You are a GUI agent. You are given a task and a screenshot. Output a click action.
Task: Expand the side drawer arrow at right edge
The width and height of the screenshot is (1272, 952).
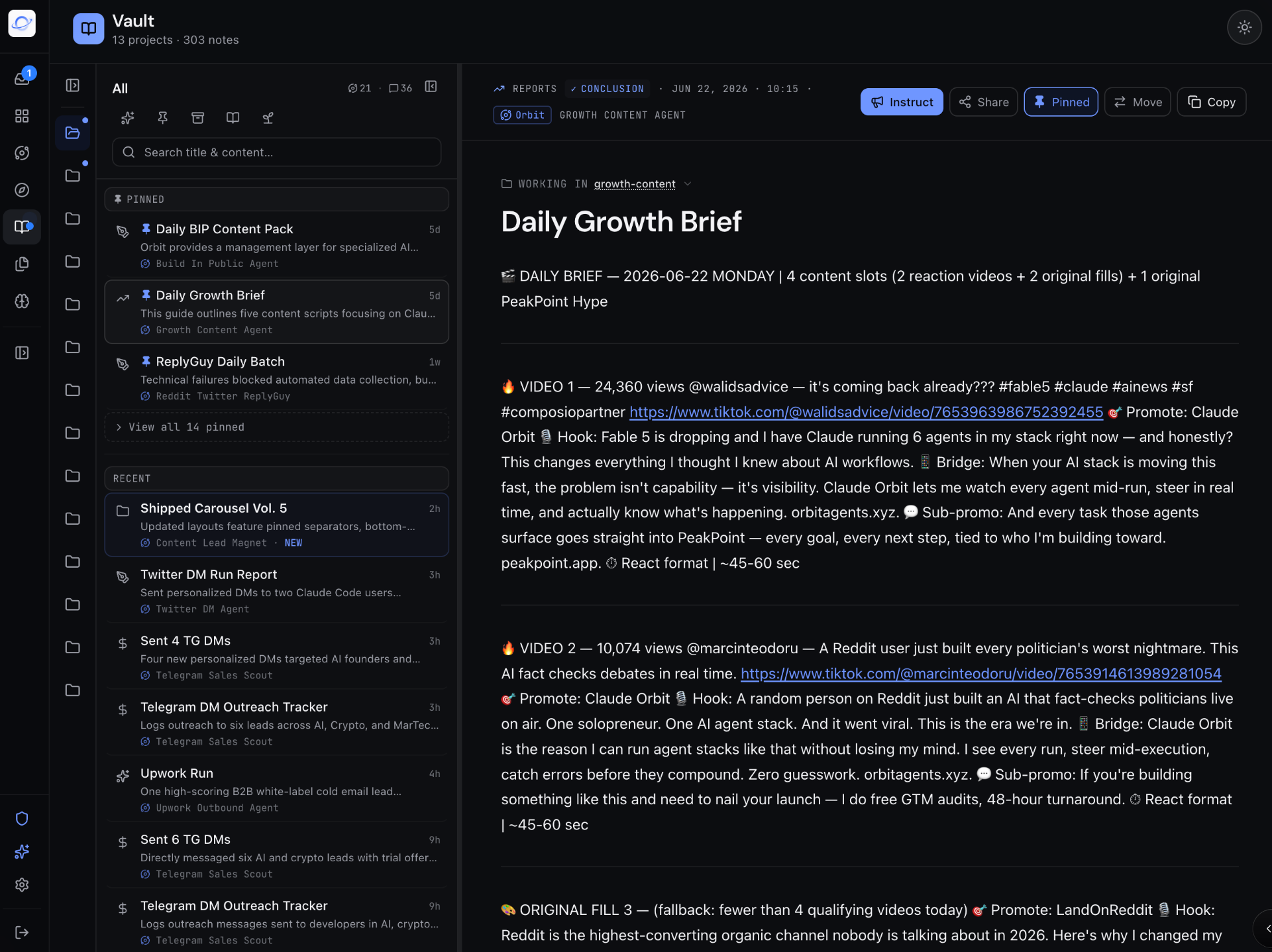click(1264, 929)
